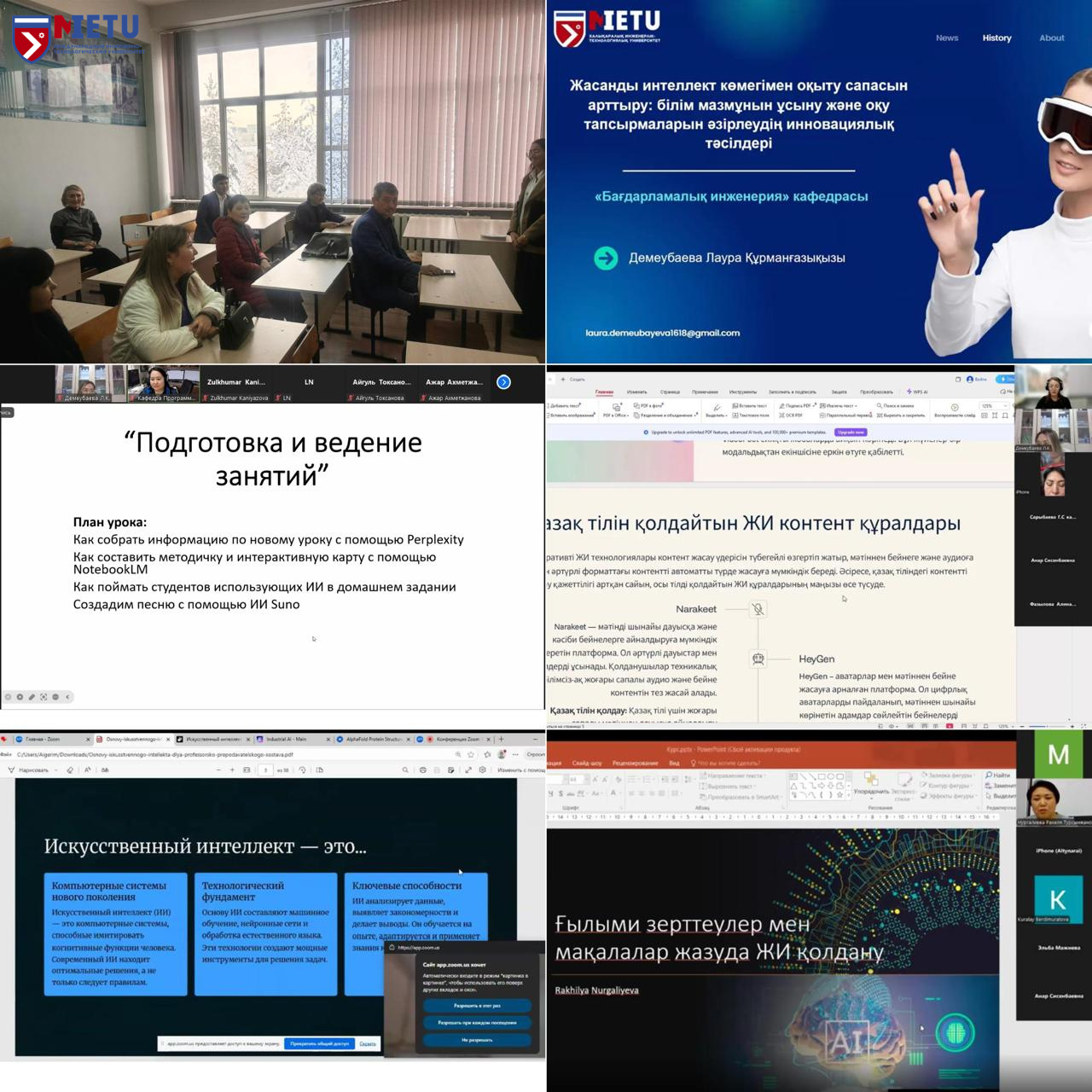Click the purple Upgrade now button
The image size is (1092, 1092).
850,433
